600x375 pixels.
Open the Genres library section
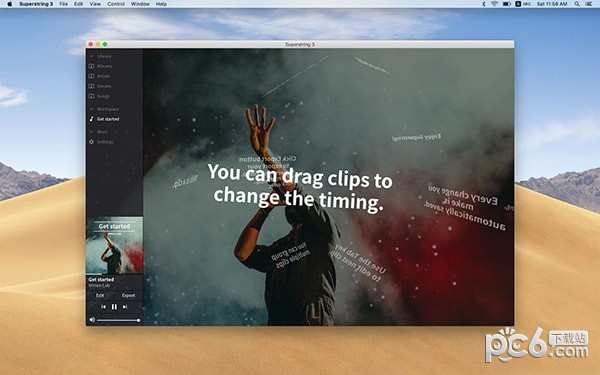pyautogui.click(x=100, y=86)
